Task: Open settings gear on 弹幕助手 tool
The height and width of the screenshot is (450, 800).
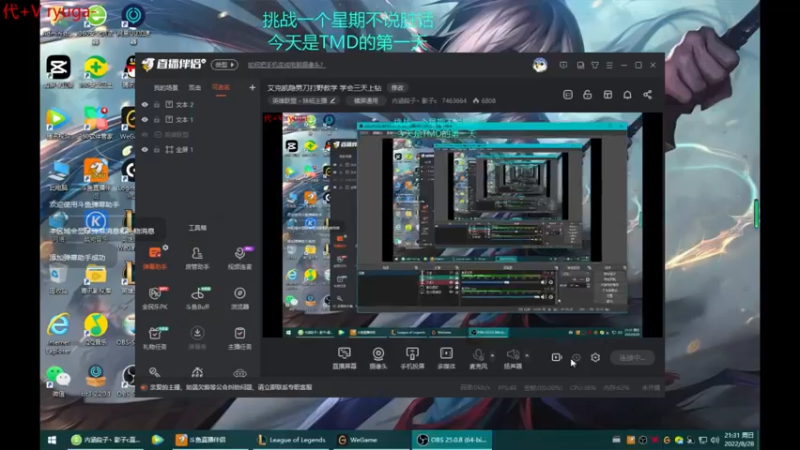Action: pyautogui.click(x=165, y=247)
